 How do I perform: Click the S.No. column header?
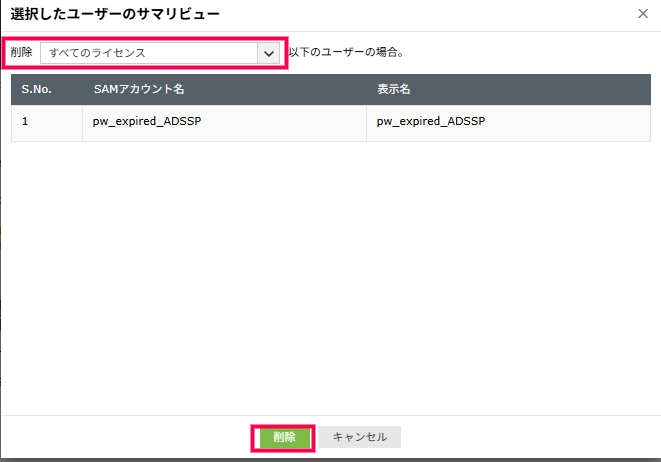(36, 89)
